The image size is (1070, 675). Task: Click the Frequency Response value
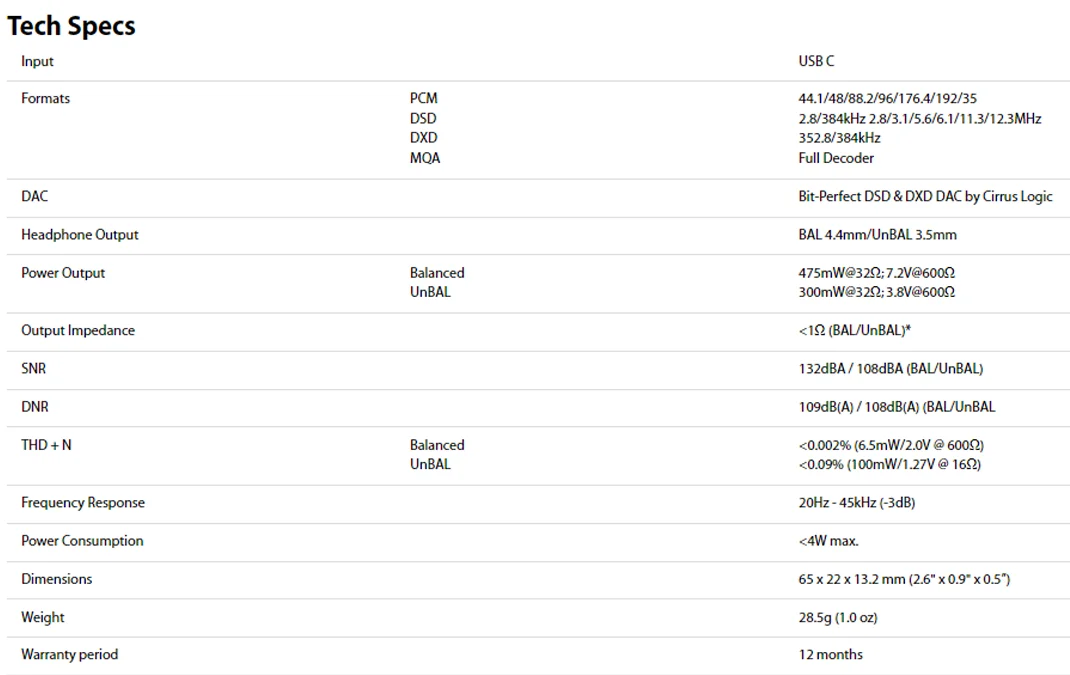(x=856, y=503)
